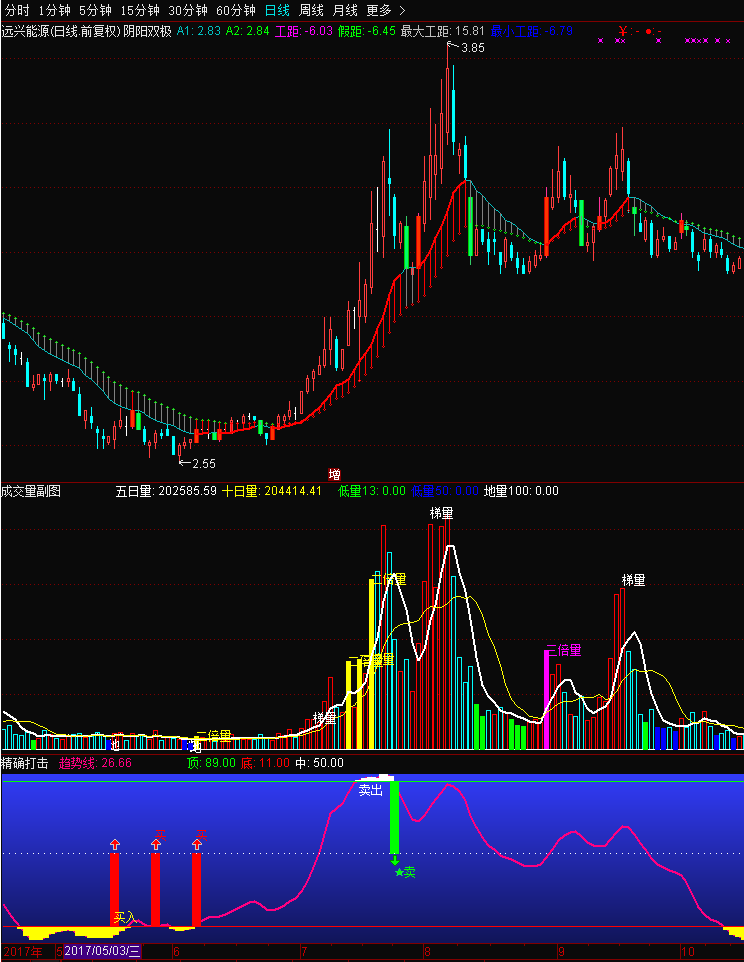
Task: Click the red ¥ symbol at top right
Action: pyautogui.click(x=622, y=31)
